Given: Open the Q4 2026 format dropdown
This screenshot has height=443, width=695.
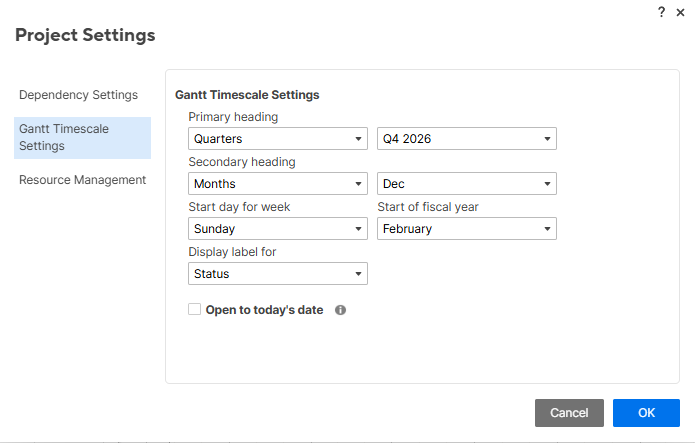Looking at the screenshot, I should 467,139.
